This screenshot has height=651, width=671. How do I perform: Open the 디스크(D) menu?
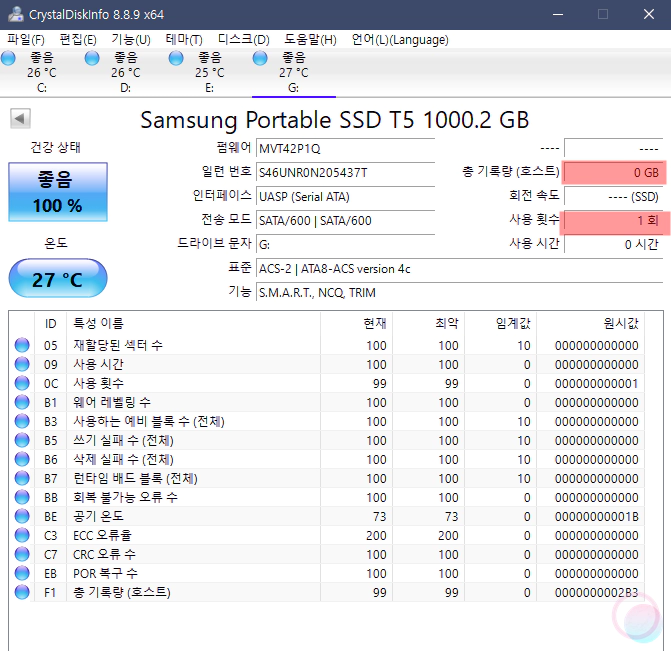tap(243, 40)
